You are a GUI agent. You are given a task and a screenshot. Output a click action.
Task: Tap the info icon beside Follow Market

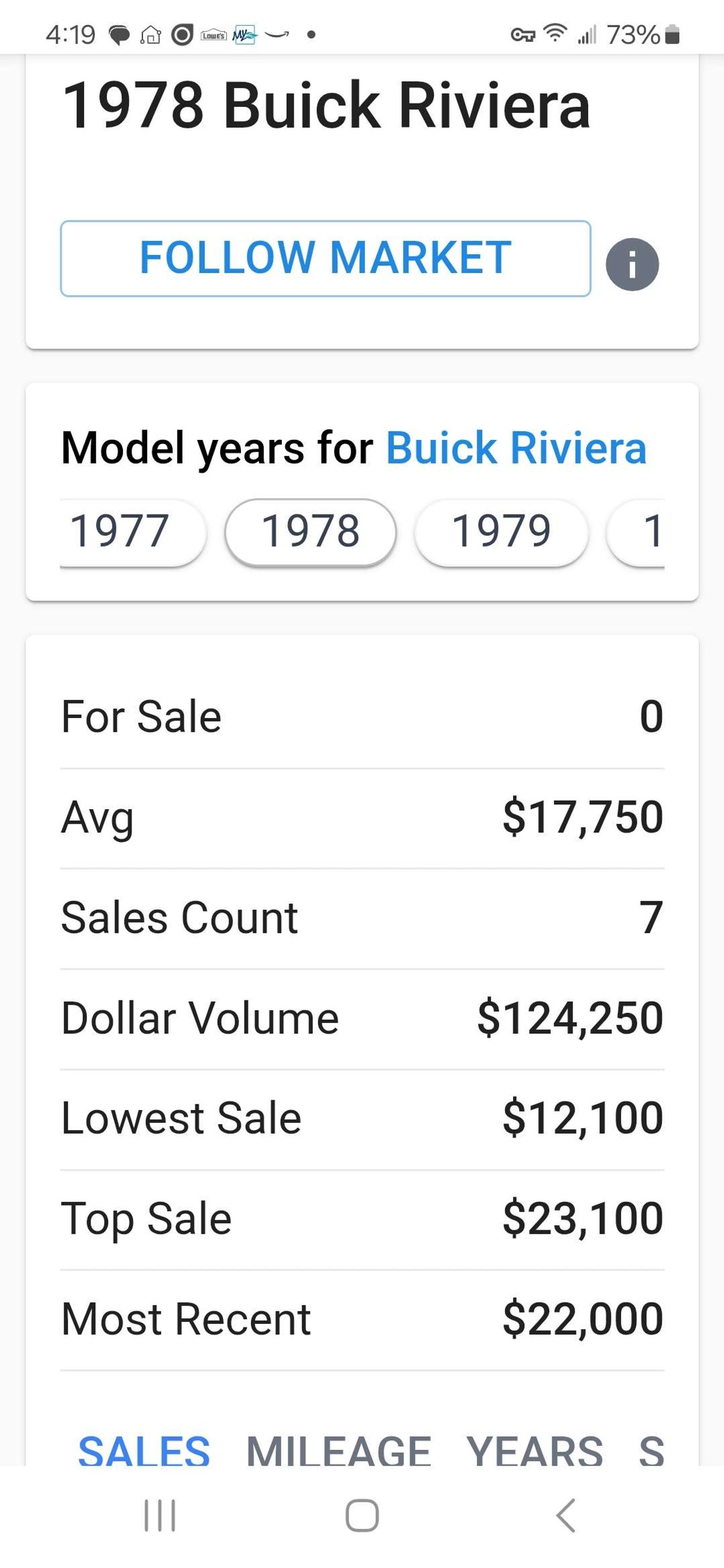click(632, 264)
